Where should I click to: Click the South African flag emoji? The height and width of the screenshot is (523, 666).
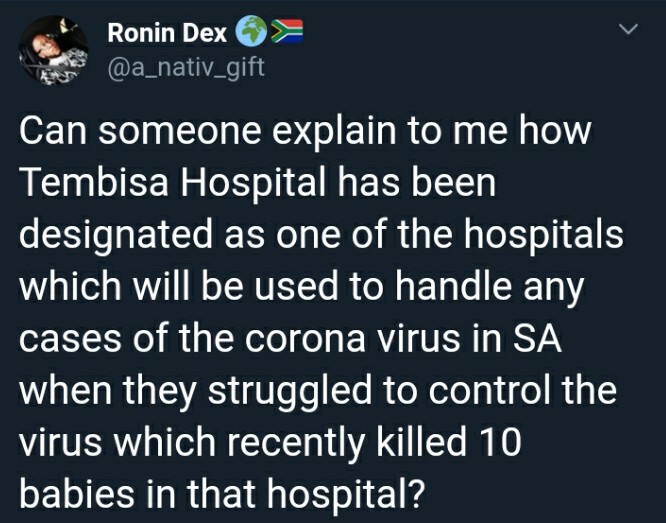[287, 31]
